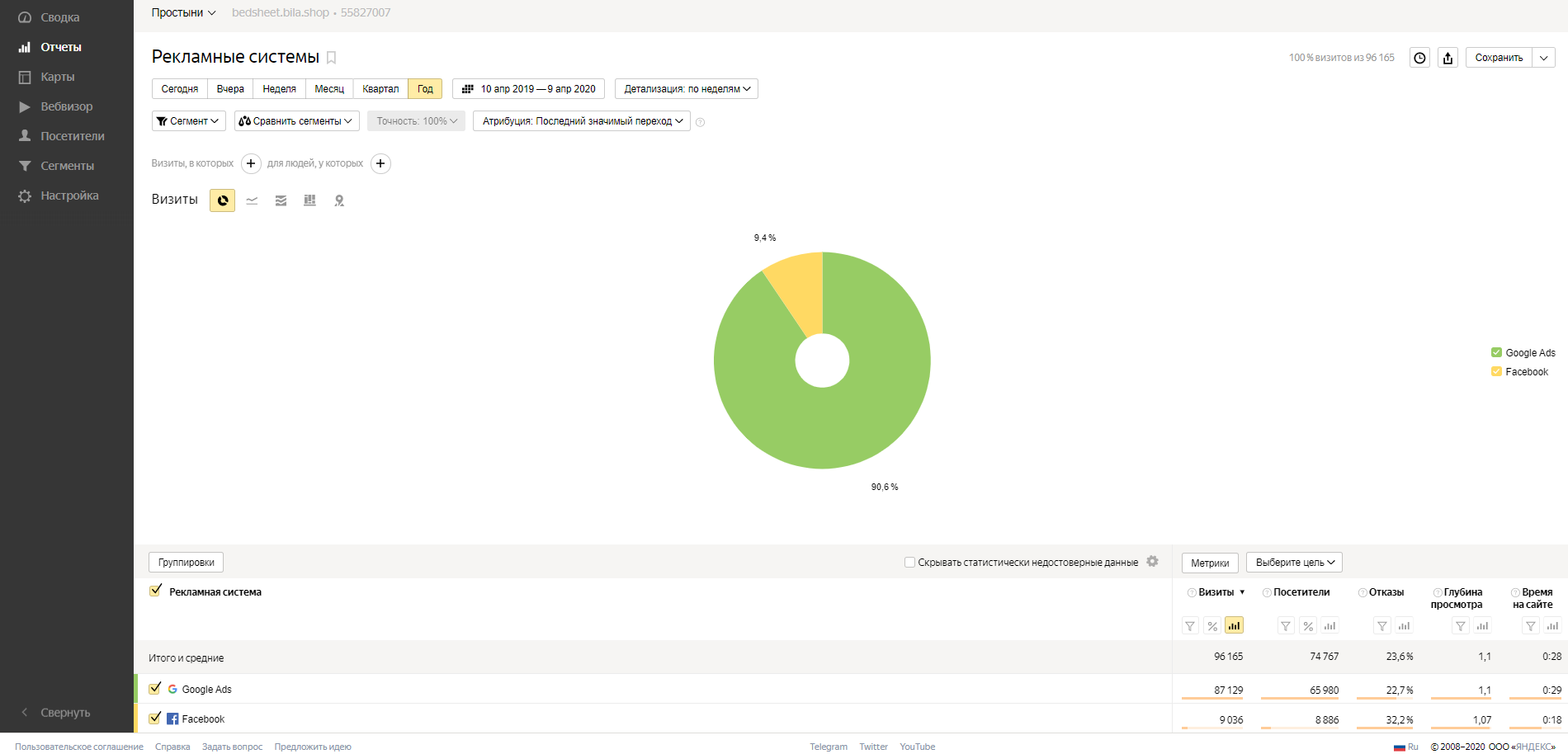Click the Сохранить button

(x=1499, y=58)
